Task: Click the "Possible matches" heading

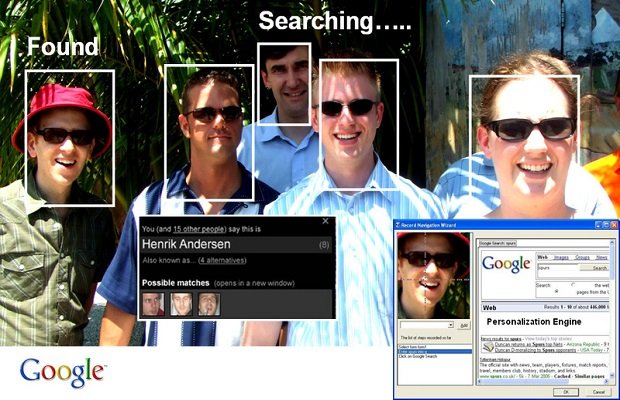Action: 176,283
